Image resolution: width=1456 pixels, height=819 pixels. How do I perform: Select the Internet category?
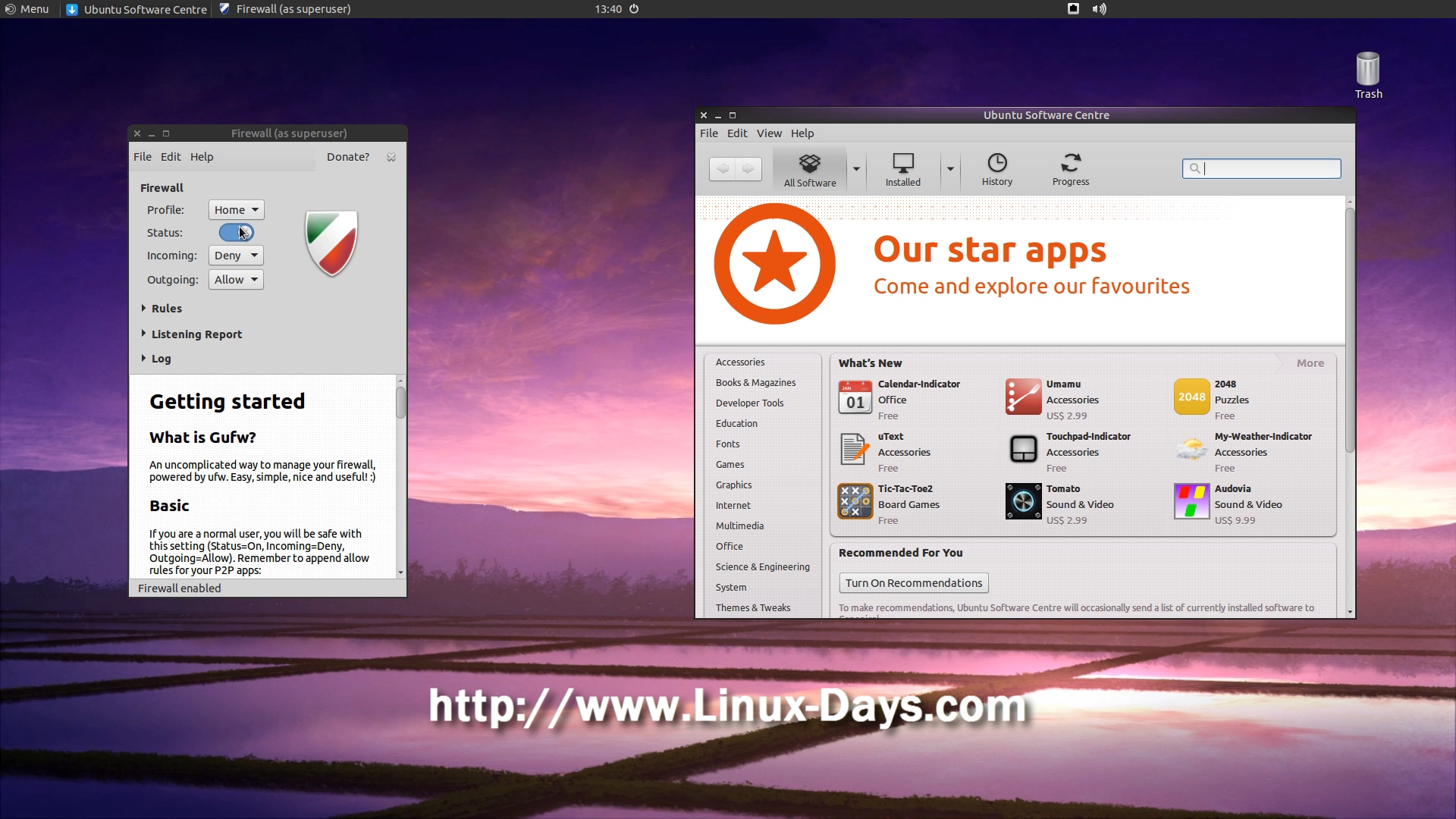pyautogui.click(x=733, y=506)
